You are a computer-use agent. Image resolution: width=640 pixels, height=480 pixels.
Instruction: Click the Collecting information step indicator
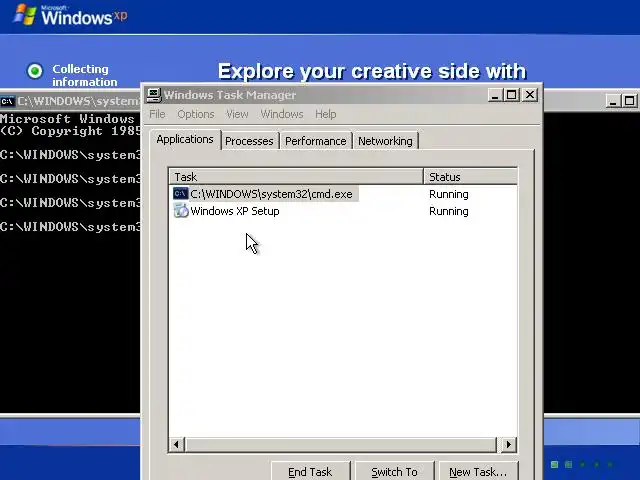click(x=35, y=71)
